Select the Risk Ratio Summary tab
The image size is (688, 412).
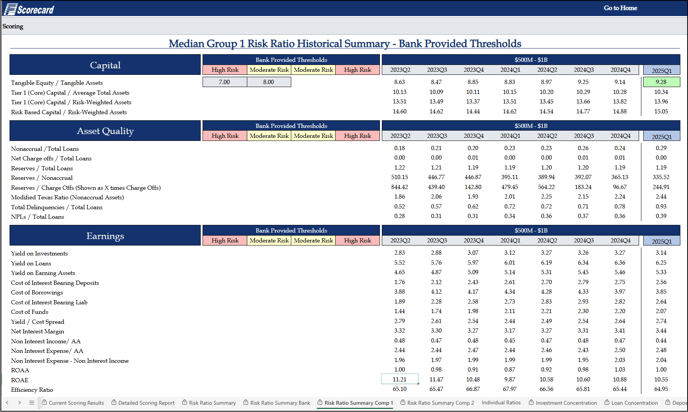click(x=209, y=403)
